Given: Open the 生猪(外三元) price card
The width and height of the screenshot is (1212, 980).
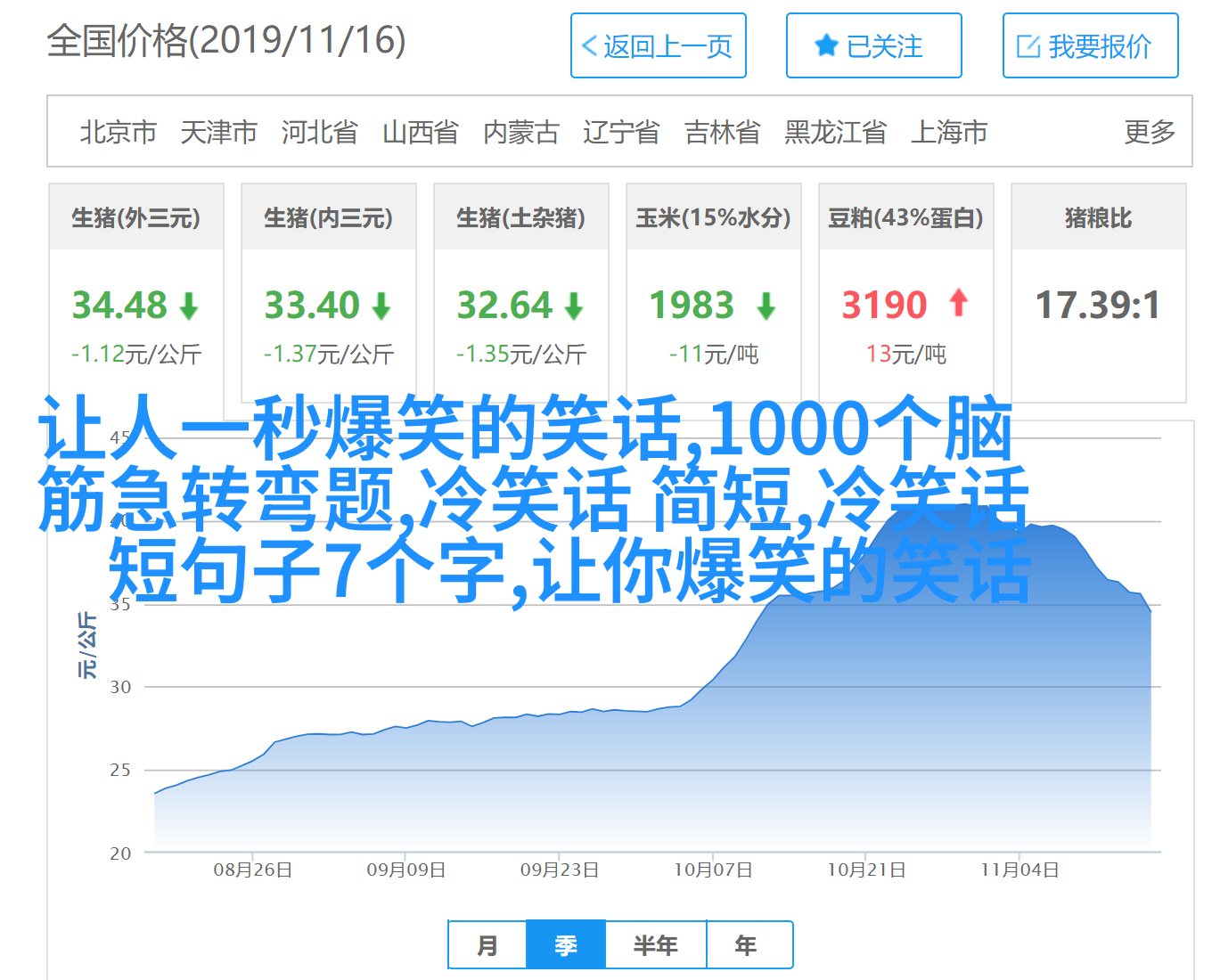Looking at the screenshot, I should [x=136, y=217].
